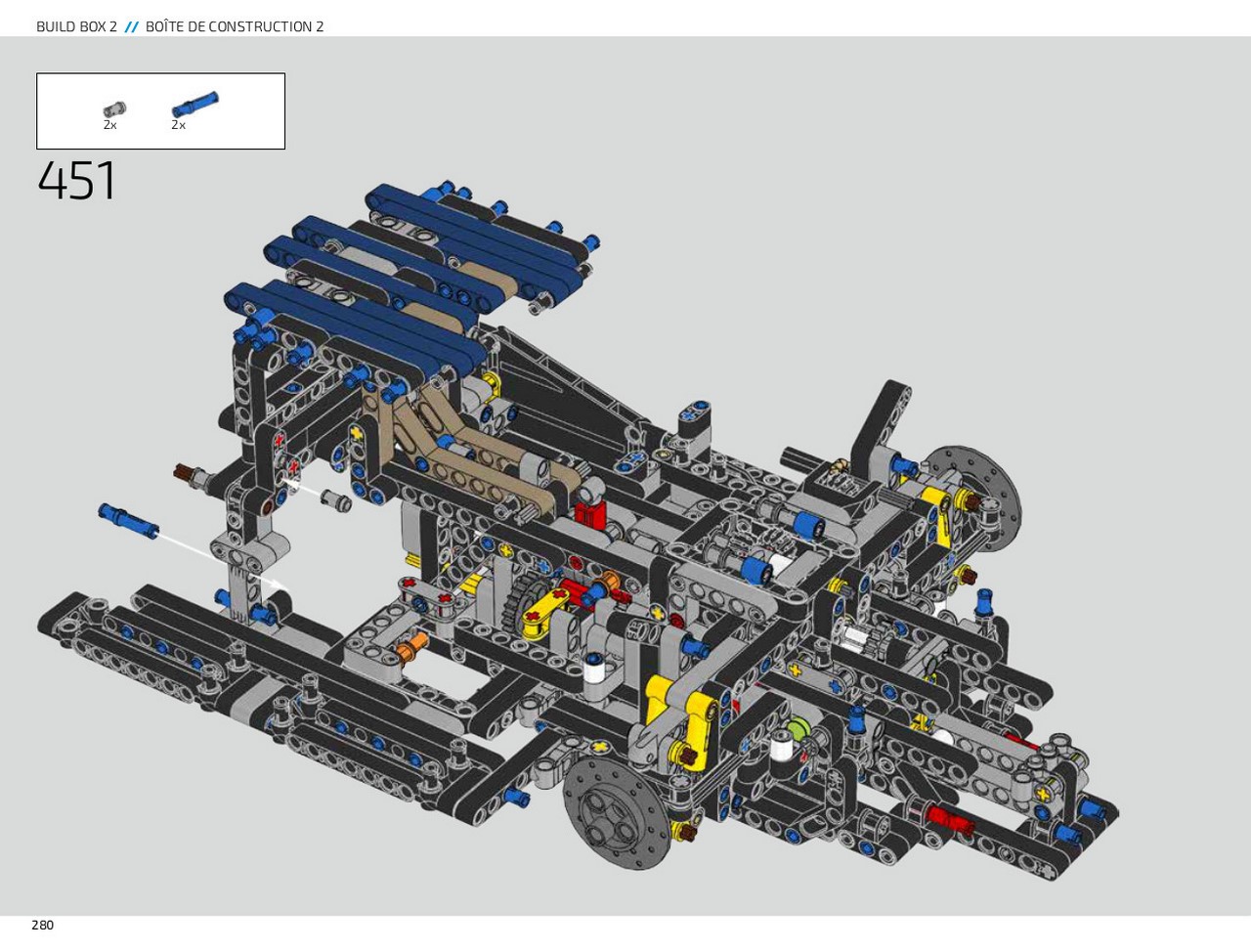This screenshot has height=952, width=1251.
Task: Click the "BOÎTE DE CONSTRUCTION 2" header text
Action: [235, 26]
